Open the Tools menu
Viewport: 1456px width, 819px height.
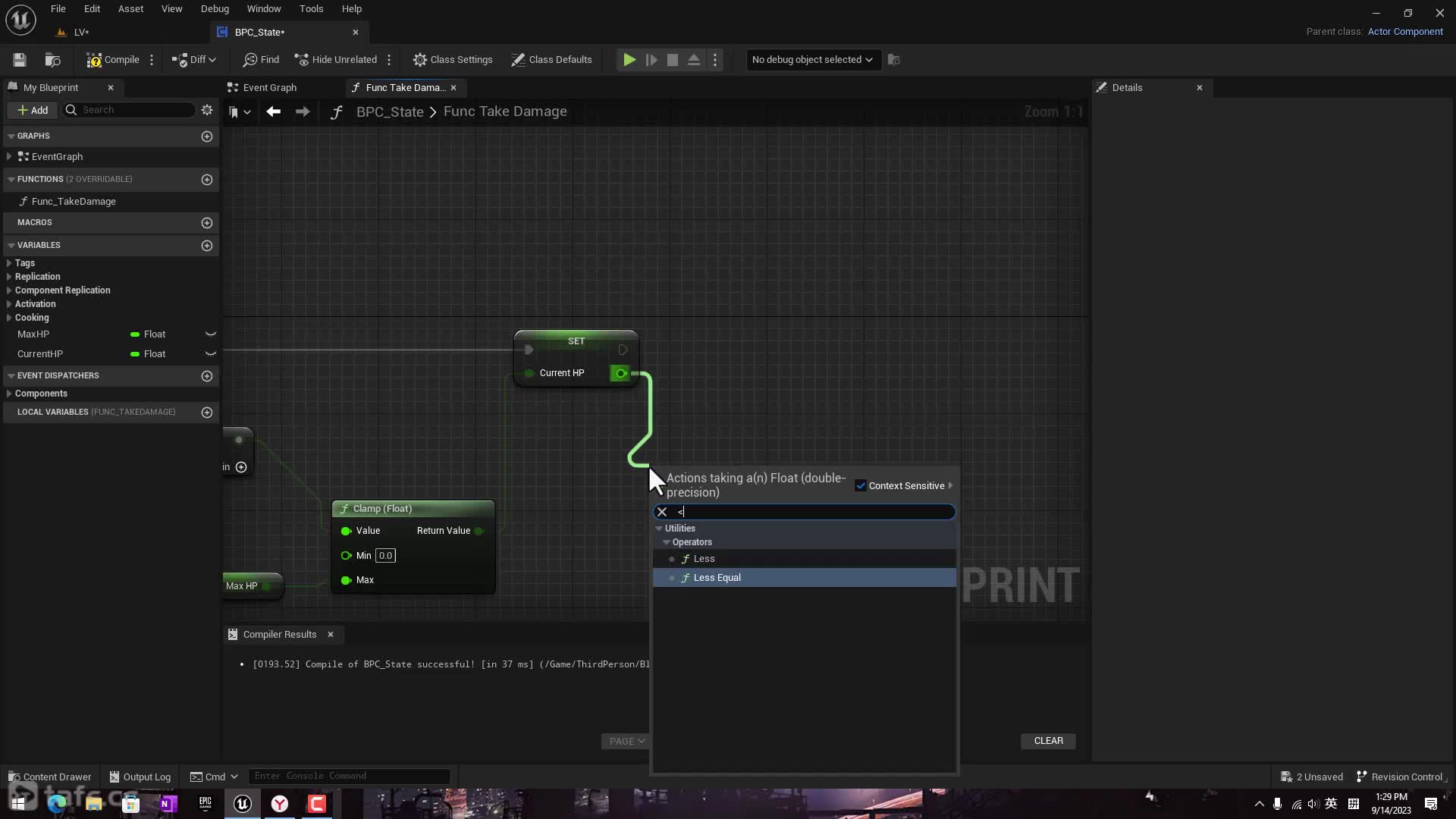tap(311, 9)
